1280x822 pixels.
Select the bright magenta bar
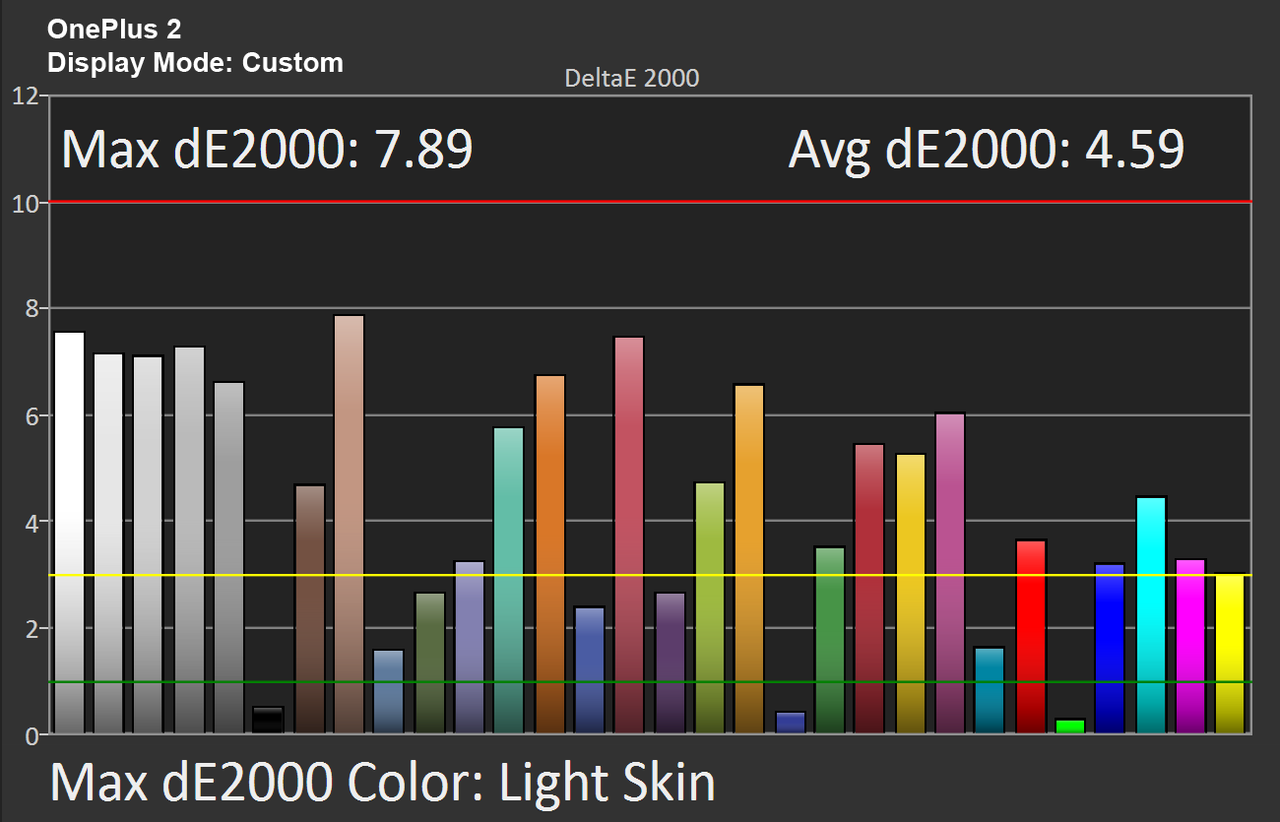coord(1191,647)
